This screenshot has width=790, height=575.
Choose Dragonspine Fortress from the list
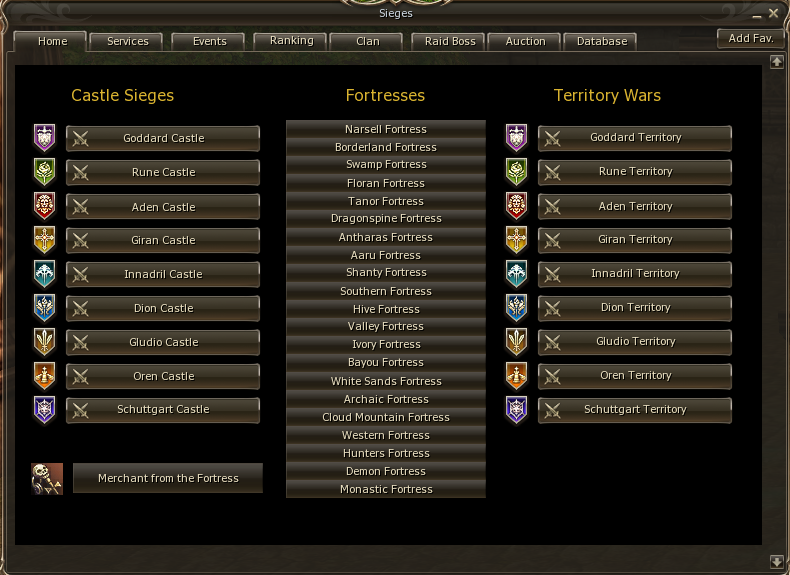(386, 219)
